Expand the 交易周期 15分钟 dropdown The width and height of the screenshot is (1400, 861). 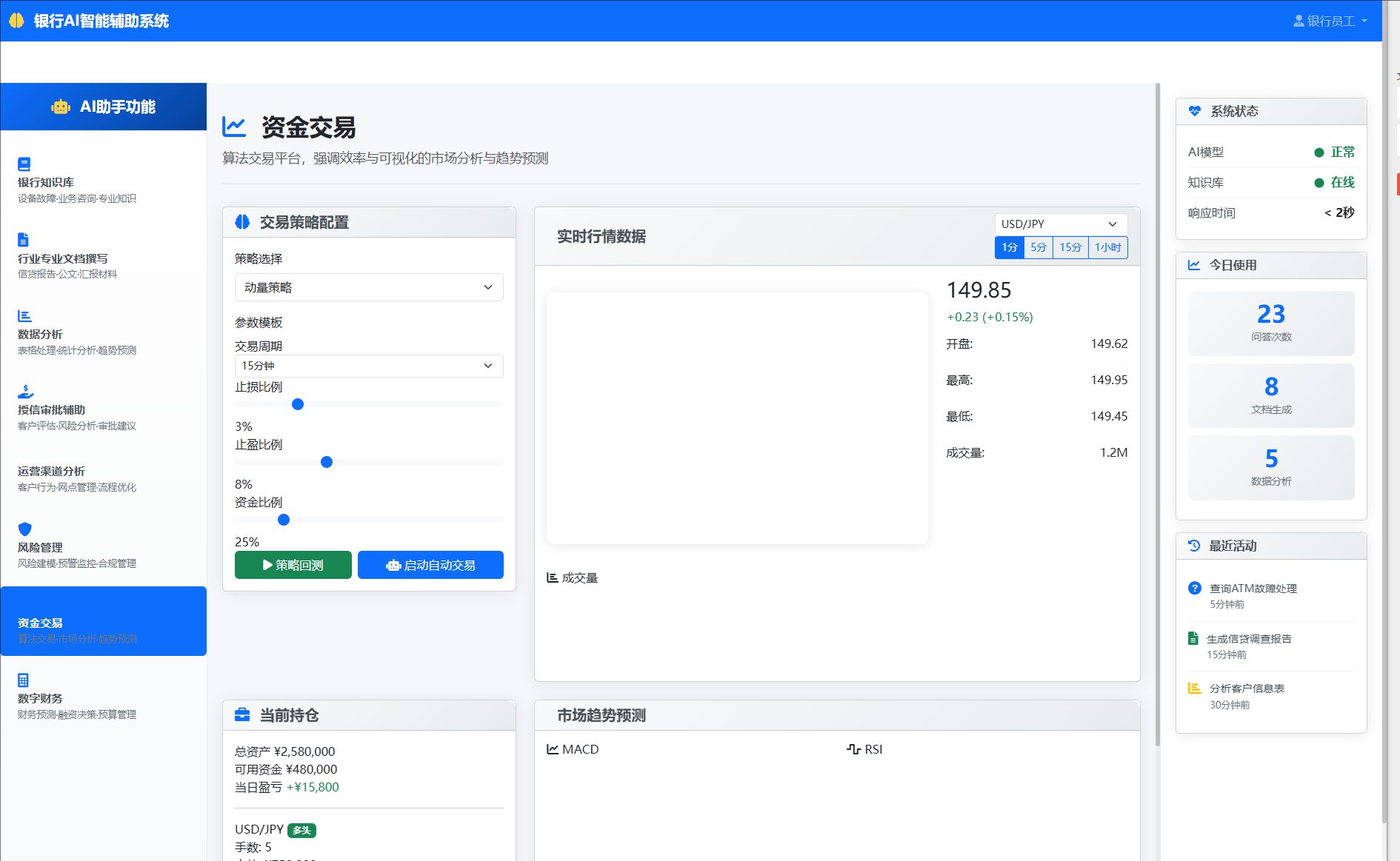tap(369, 366)
